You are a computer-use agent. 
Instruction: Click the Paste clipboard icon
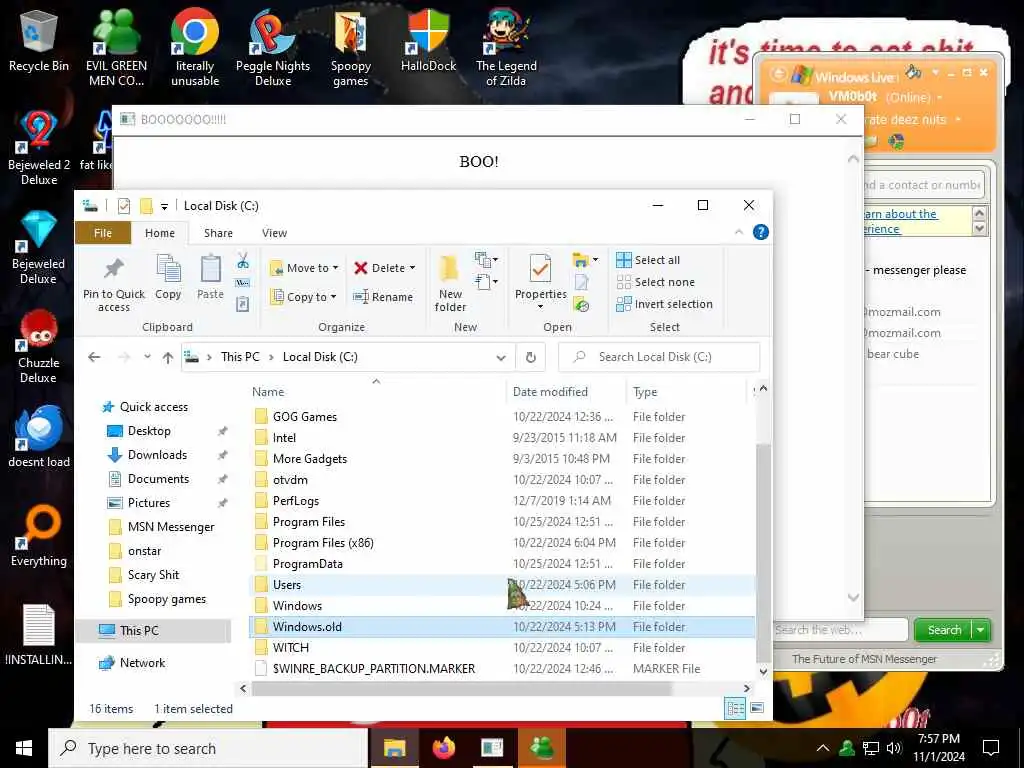coord(210,278)
